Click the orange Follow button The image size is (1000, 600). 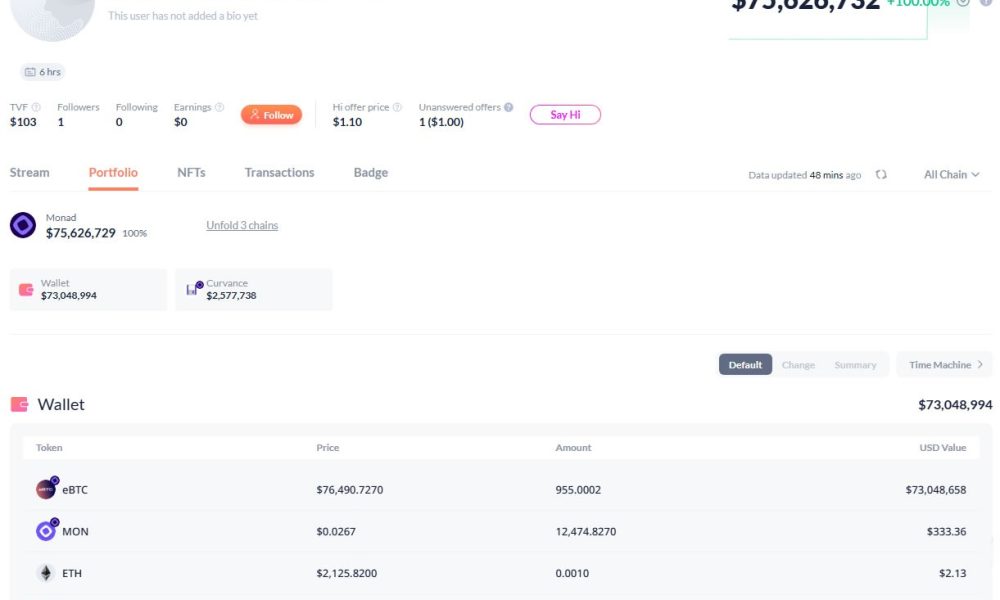[x=272, y=115]
